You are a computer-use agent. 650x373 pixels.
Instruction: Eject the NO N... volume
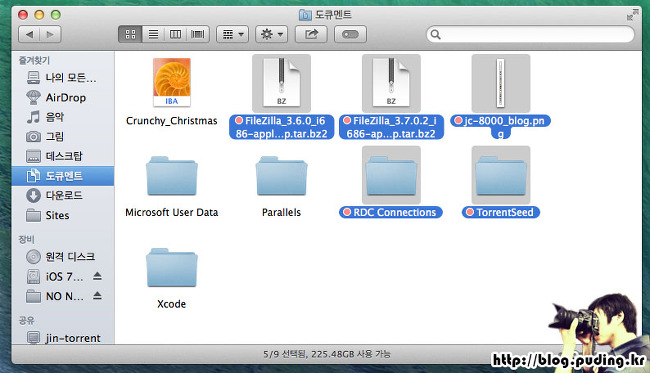(x=97, y=295)
